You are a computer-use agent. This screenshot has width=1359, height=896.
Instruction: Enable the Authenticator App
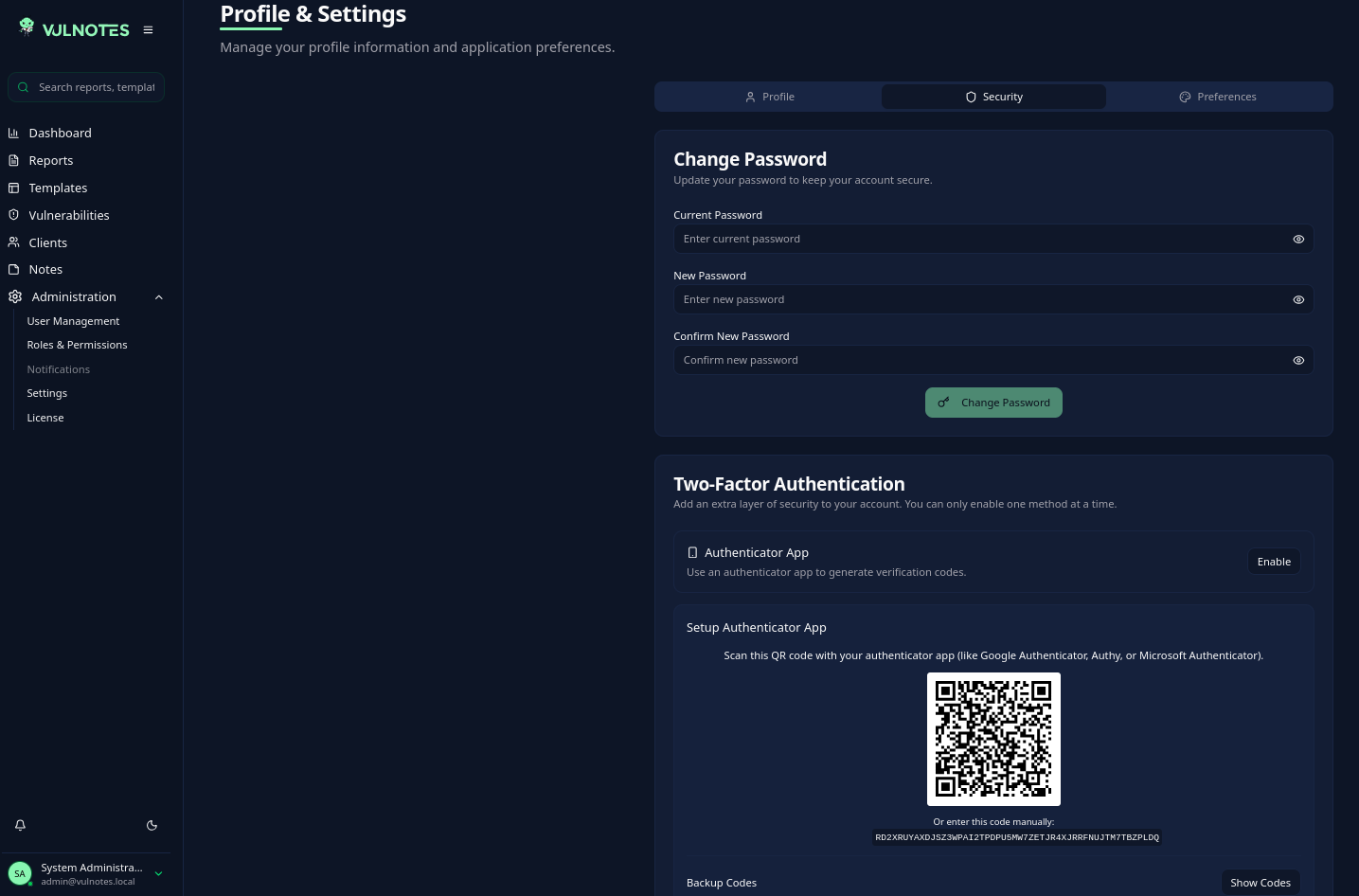tap(1274, 562)
